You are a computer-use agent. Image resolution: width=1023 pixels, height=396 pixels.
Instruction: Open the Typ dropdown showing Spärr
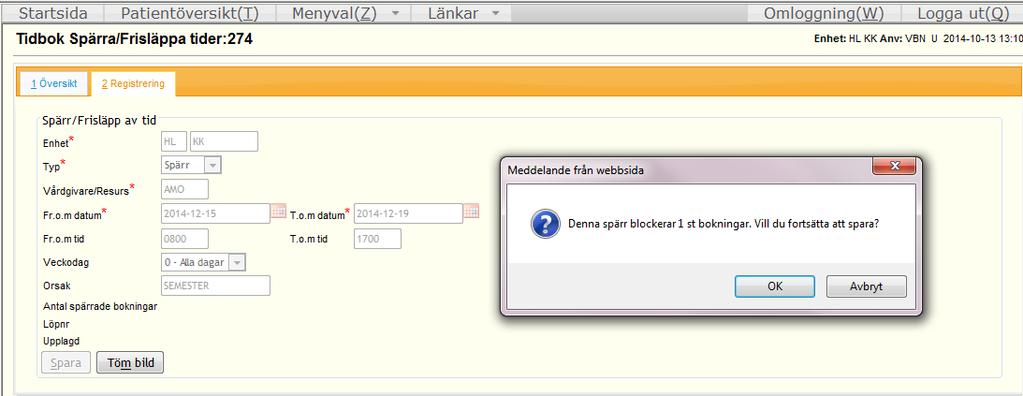coord(191,165)
